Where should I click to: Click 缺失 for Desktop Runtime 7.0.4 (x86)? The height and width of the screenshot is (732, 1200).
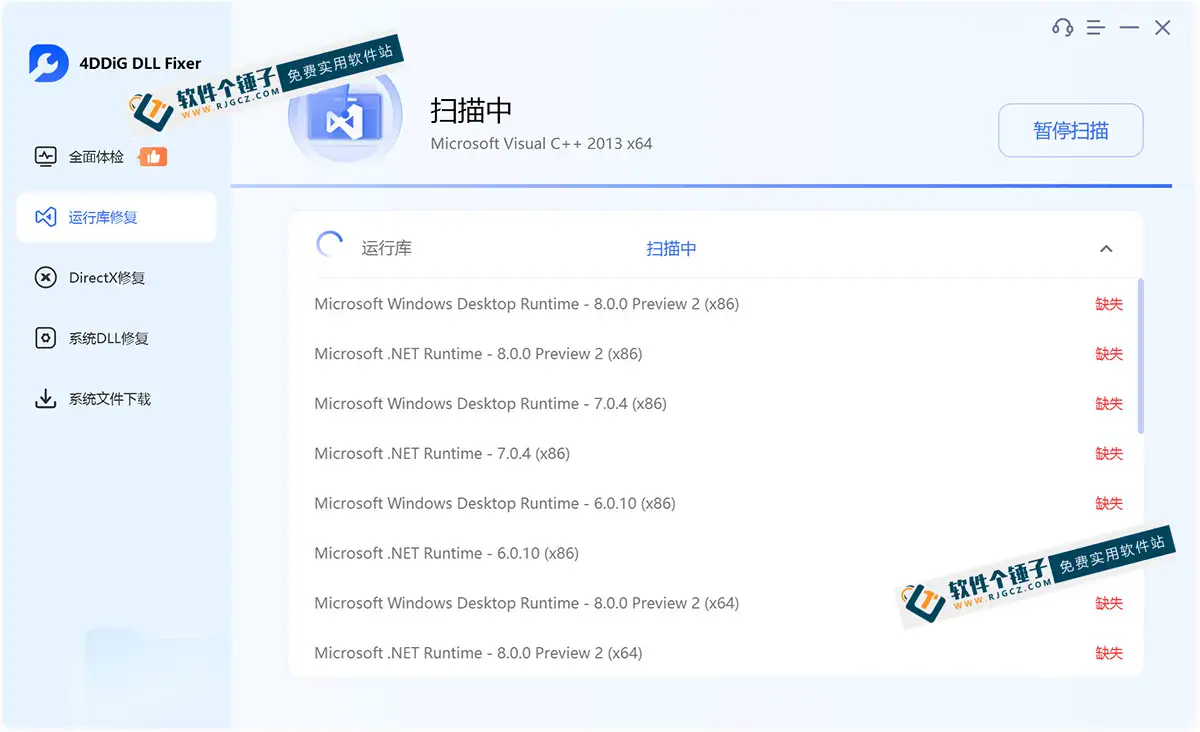point(1109,404)
